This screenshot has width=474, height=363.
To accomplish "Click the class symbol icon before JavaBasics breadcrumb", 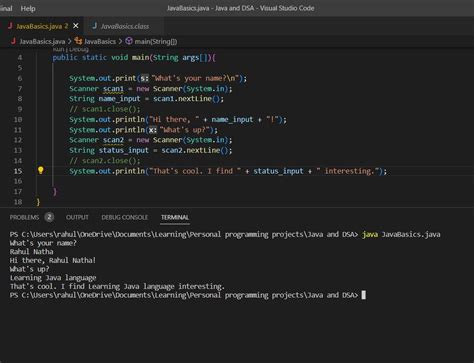I will pos(78,41).
